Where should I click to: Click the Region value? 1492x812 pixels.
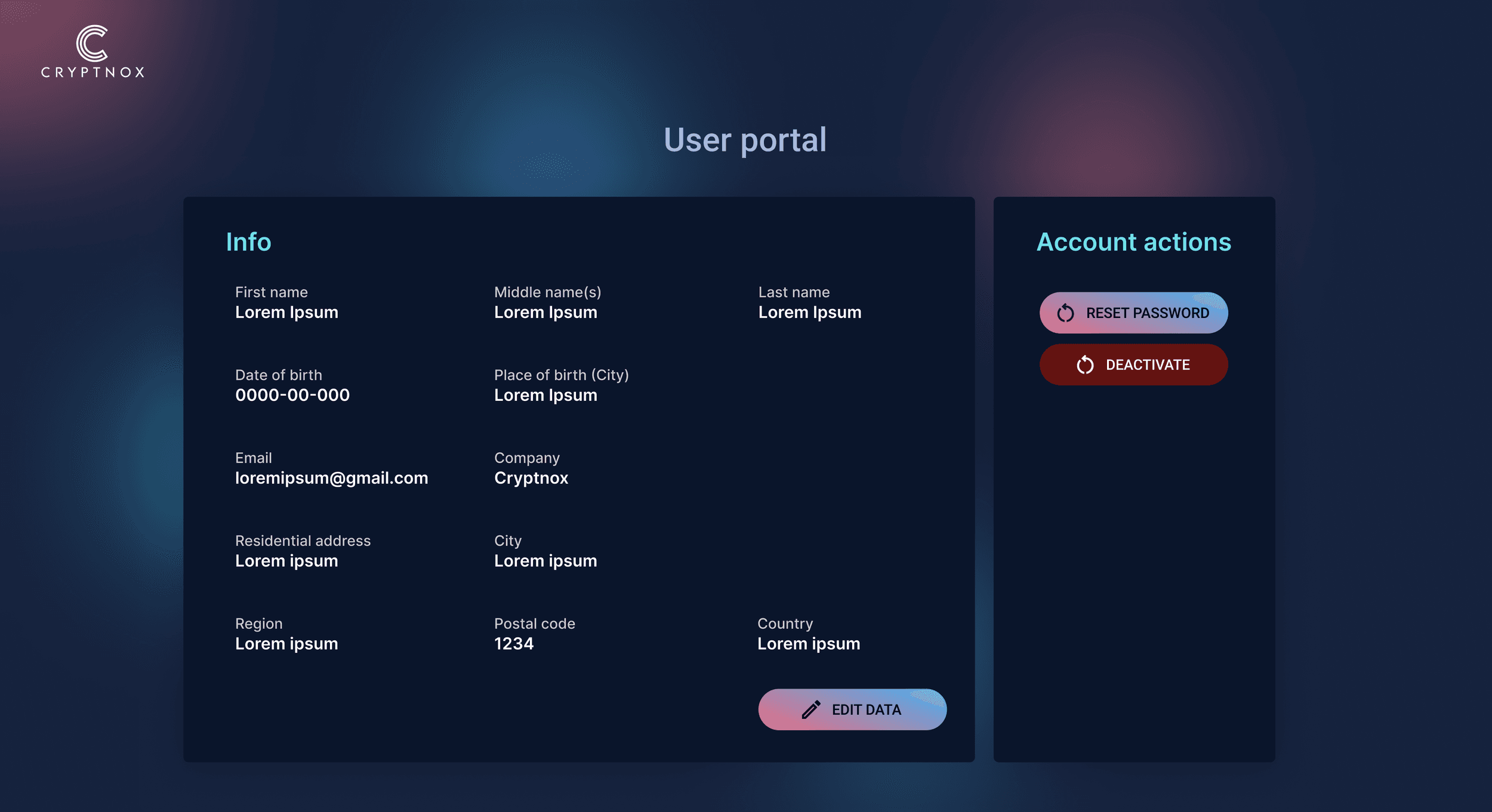click(286, 644)
